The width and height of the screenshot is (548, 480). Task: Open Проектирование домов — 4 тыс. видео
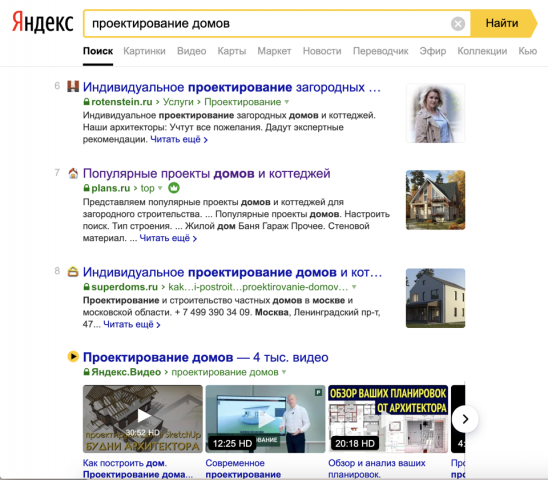pos(206,357)
